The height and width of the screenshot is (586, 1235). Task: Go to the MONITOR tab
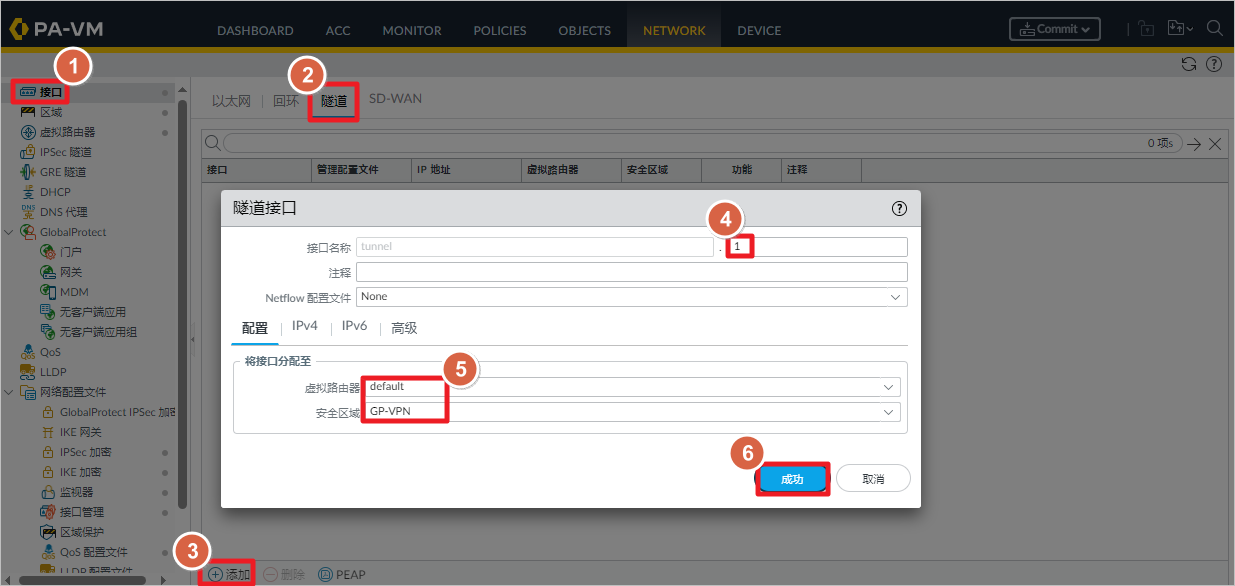(411, 30)
